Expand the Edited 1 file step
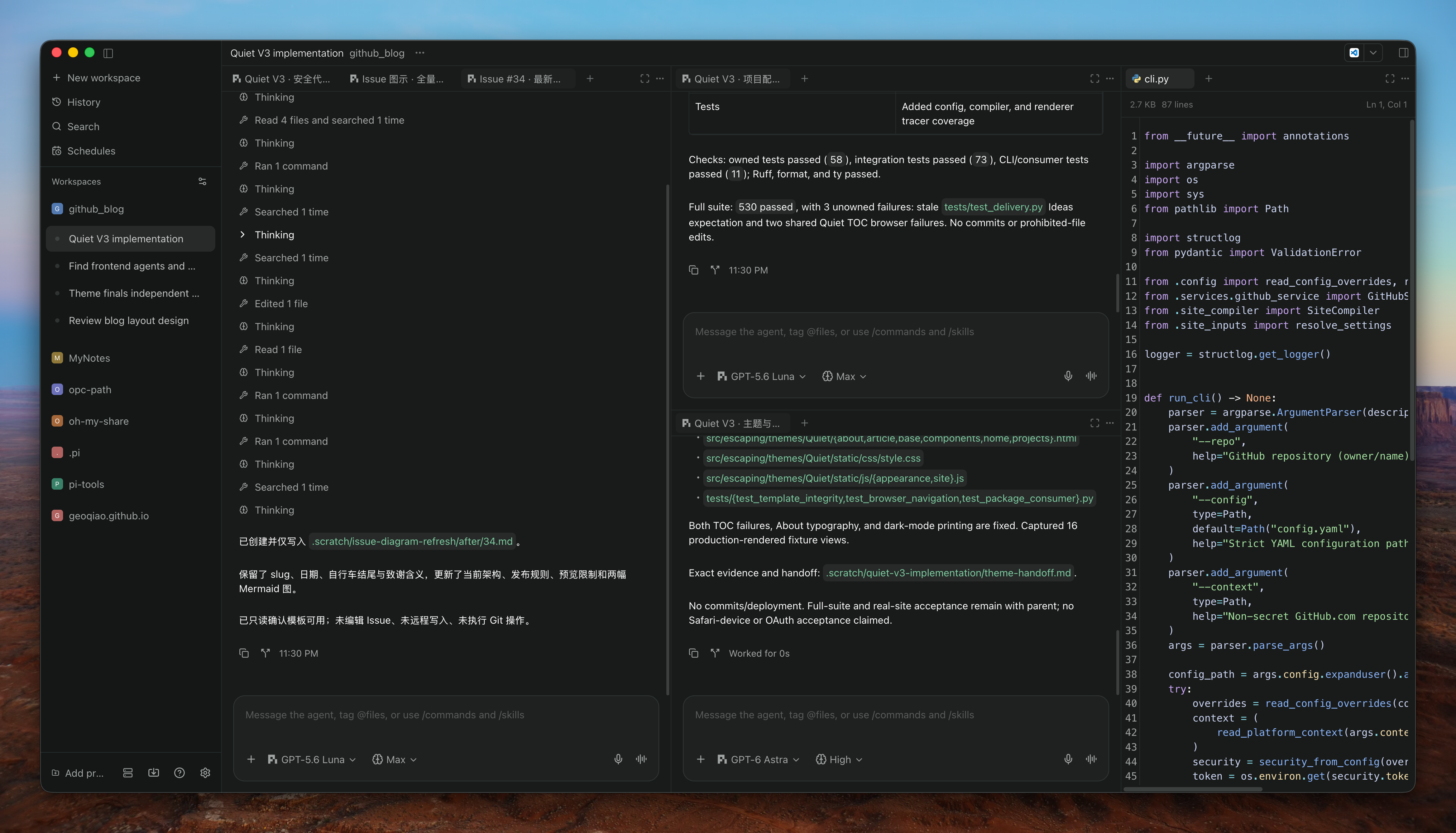This screenshot has height=833, width=1456. tap(273, 303)
